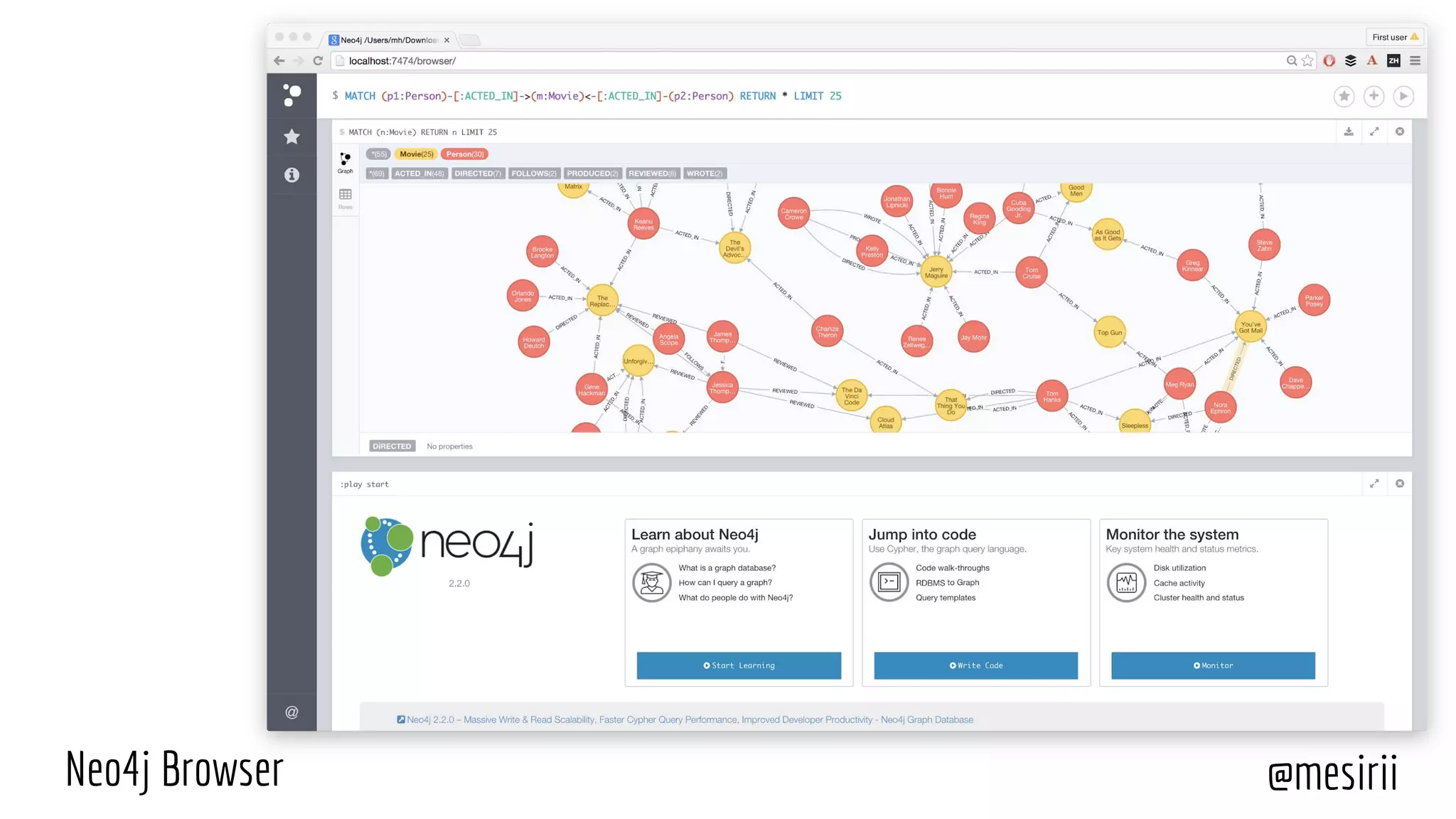The image size is (1456, 819).
Task: Run the Cypher query with play button
Action: coord(1403,96)
